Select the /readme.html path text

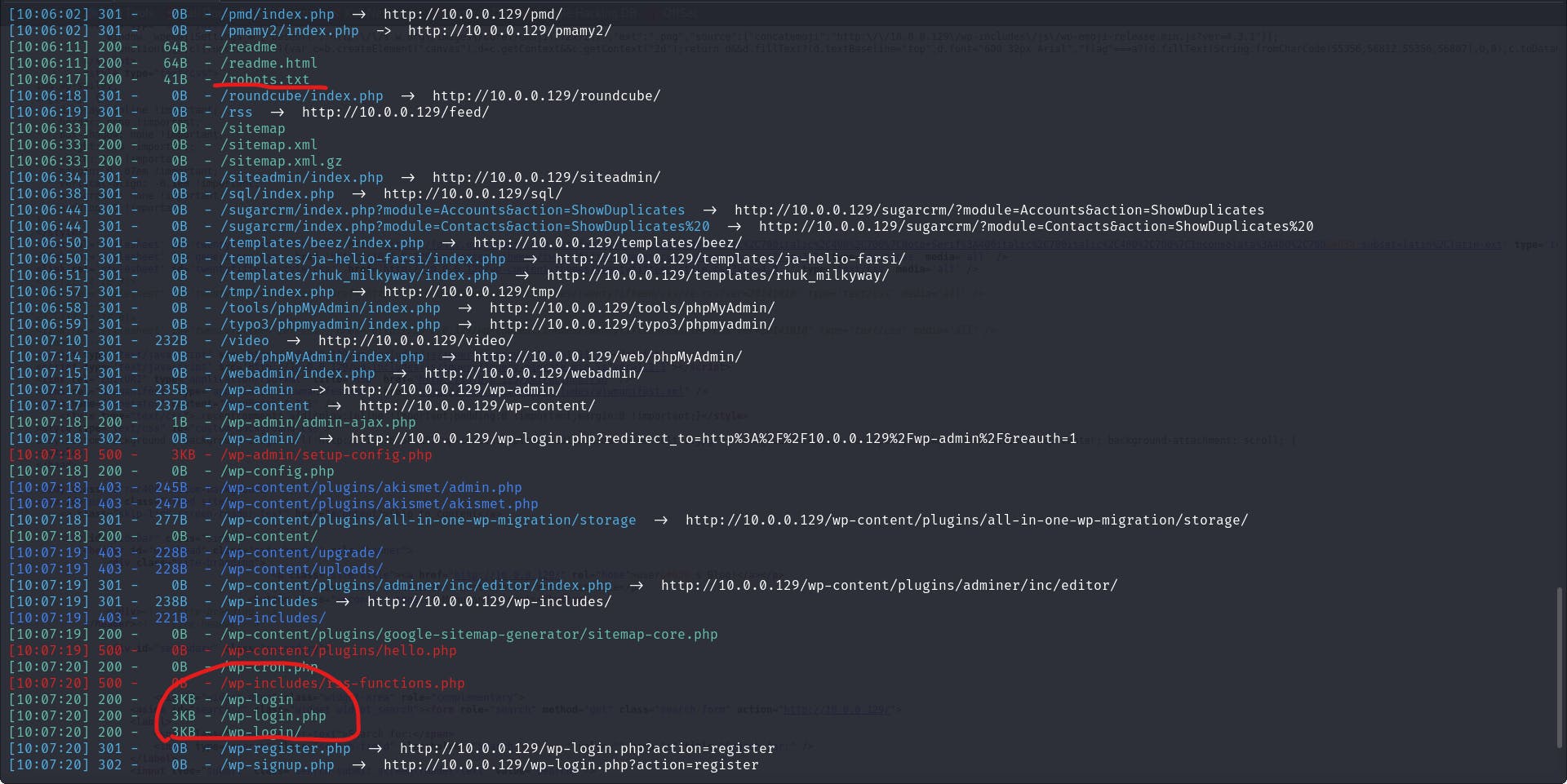point(269,63)
